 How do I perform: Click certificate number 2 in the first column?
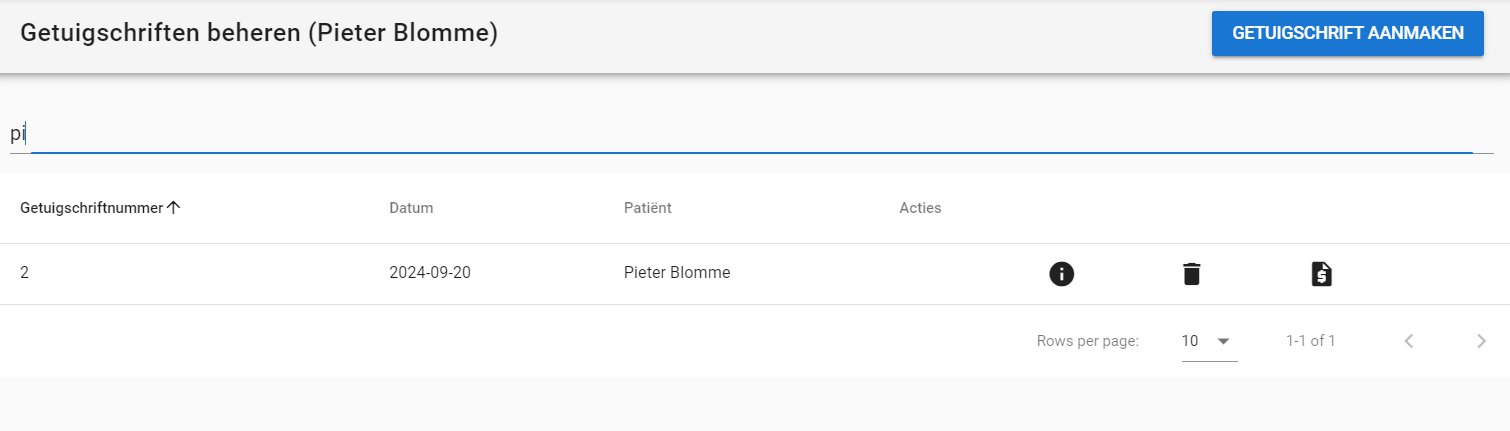(24, 272)
